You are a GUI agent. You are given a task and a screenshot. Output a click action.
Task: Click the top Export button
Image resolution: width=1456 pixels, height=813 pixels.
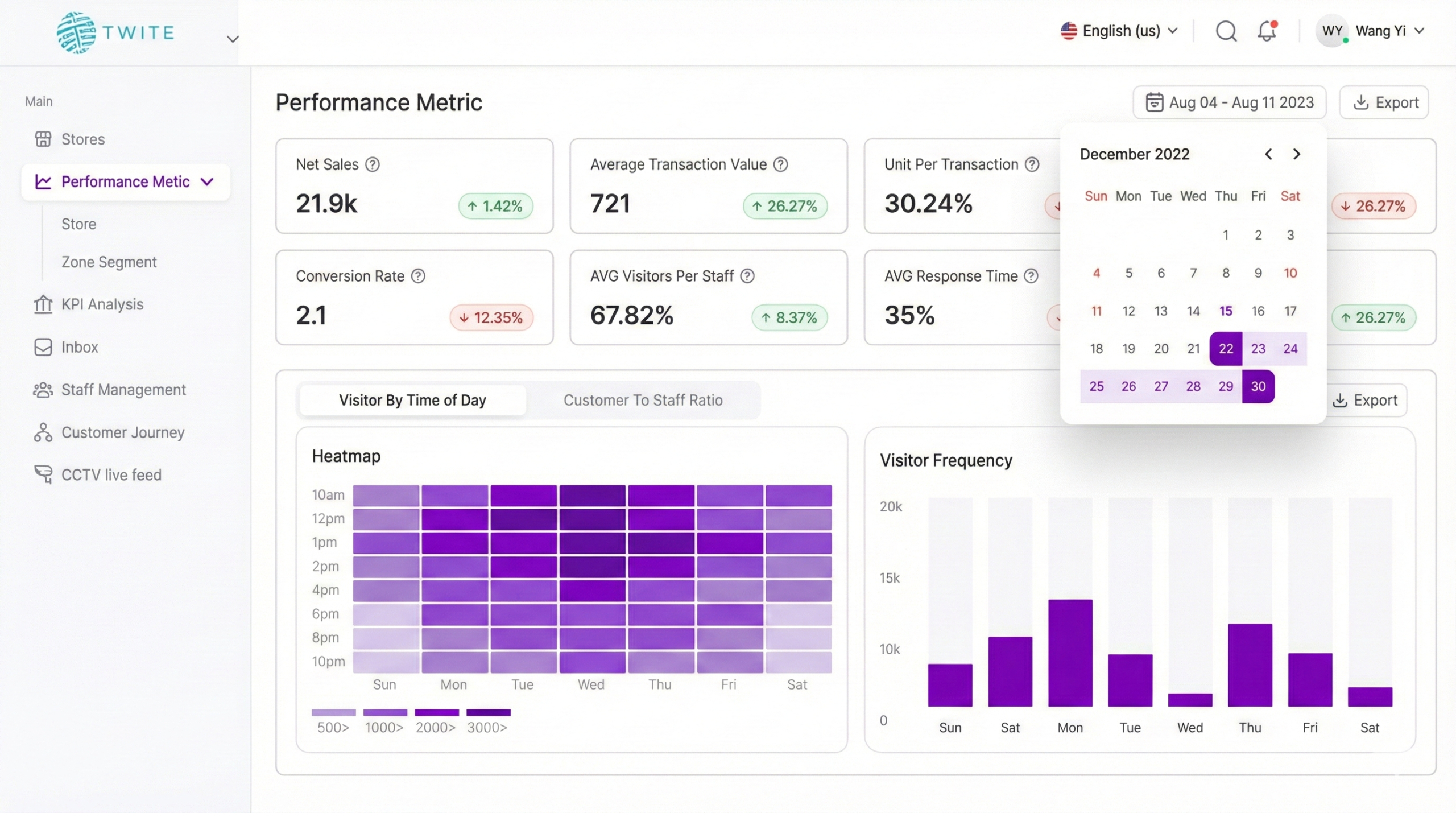1384,102
